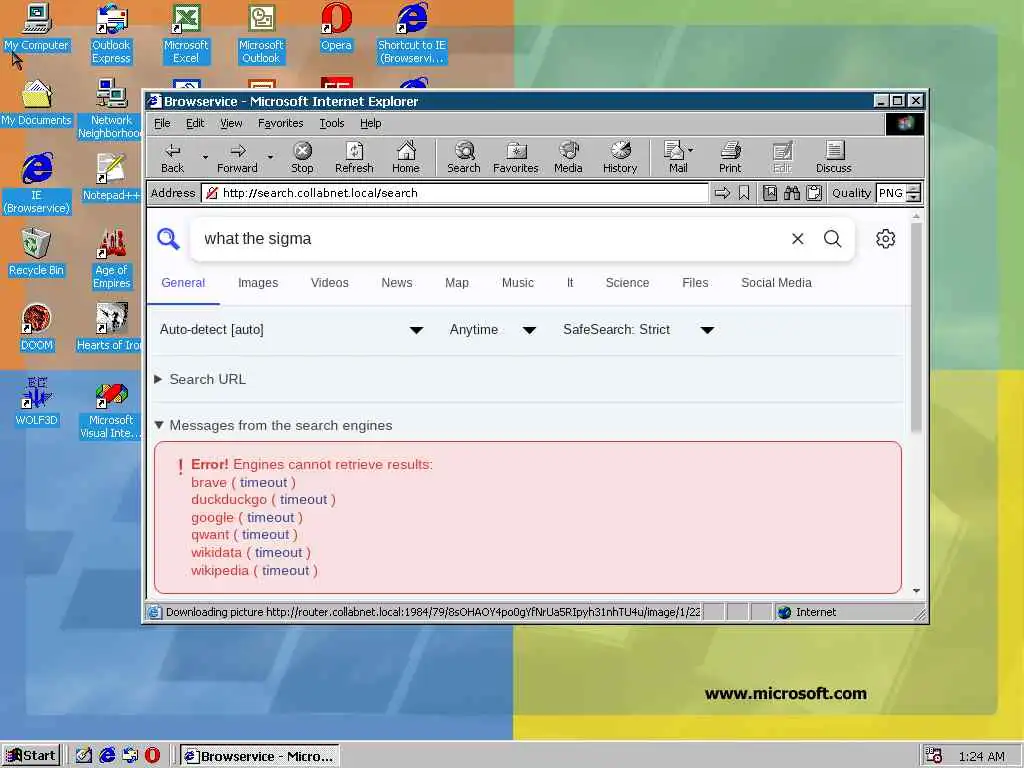Click the bookmark icon next to Go arrow
Viewport: 1024px width, 768px height.
[x=744, y=193]
